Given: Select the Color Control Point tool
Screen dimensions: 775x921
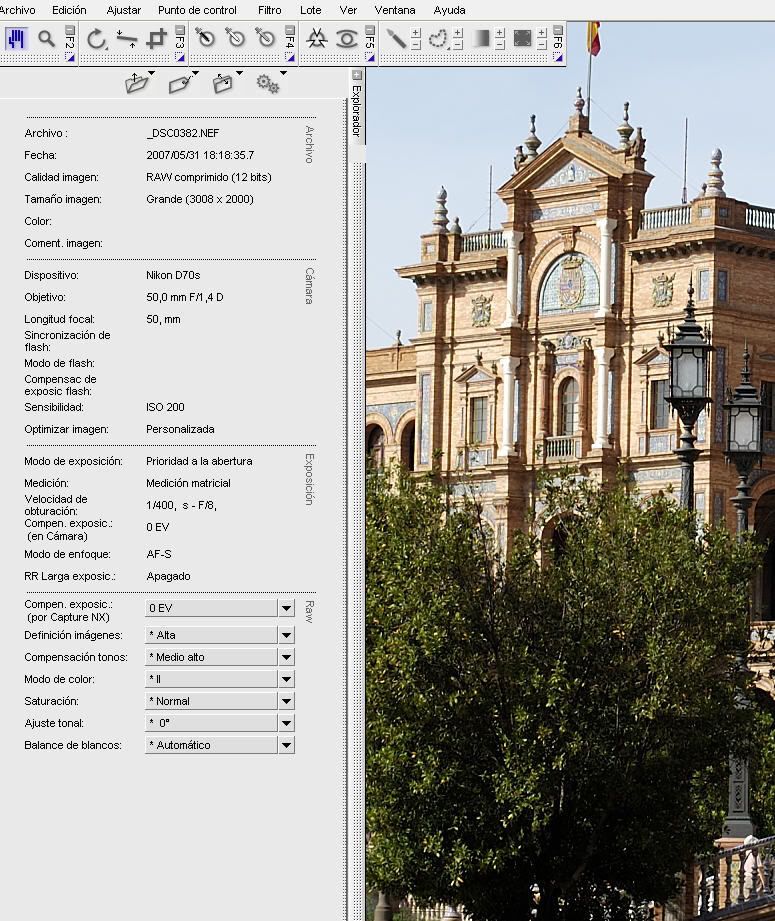Looking at the screenshot, I should [x=317, y=39].
